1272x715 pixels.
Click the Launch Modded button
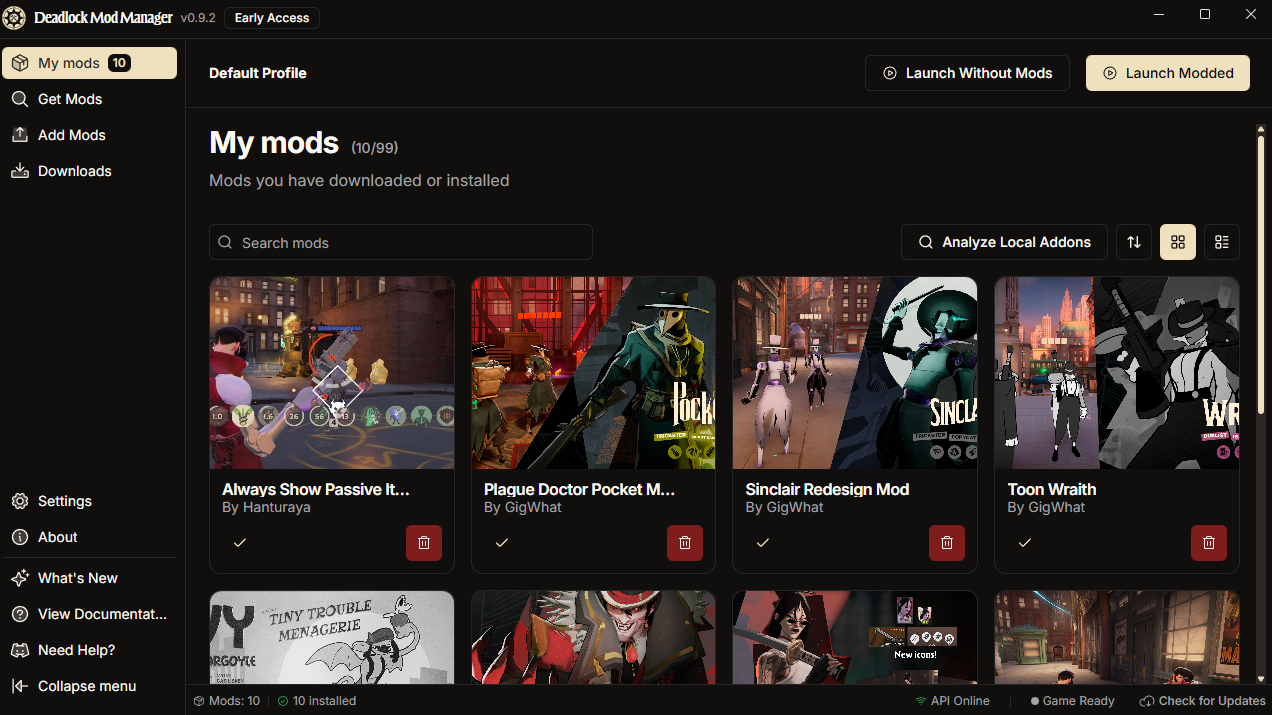1168,73
